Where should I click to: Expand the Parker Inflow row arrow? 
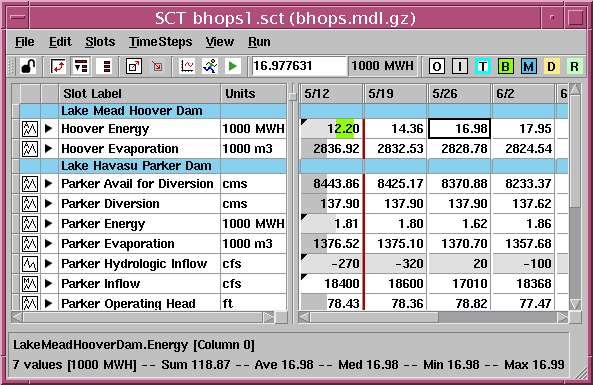48,284
